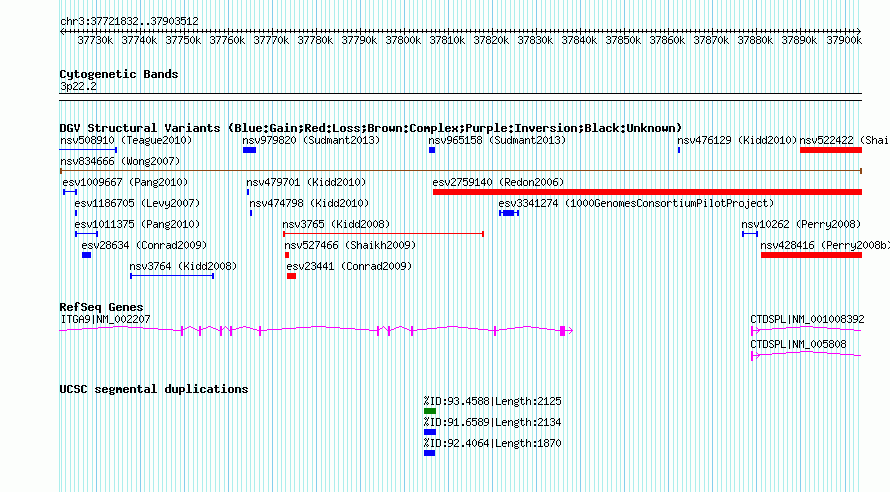Click the 3p22.2 cytogenetic band label
890x492 pixels.
click(x=78, y=86)
